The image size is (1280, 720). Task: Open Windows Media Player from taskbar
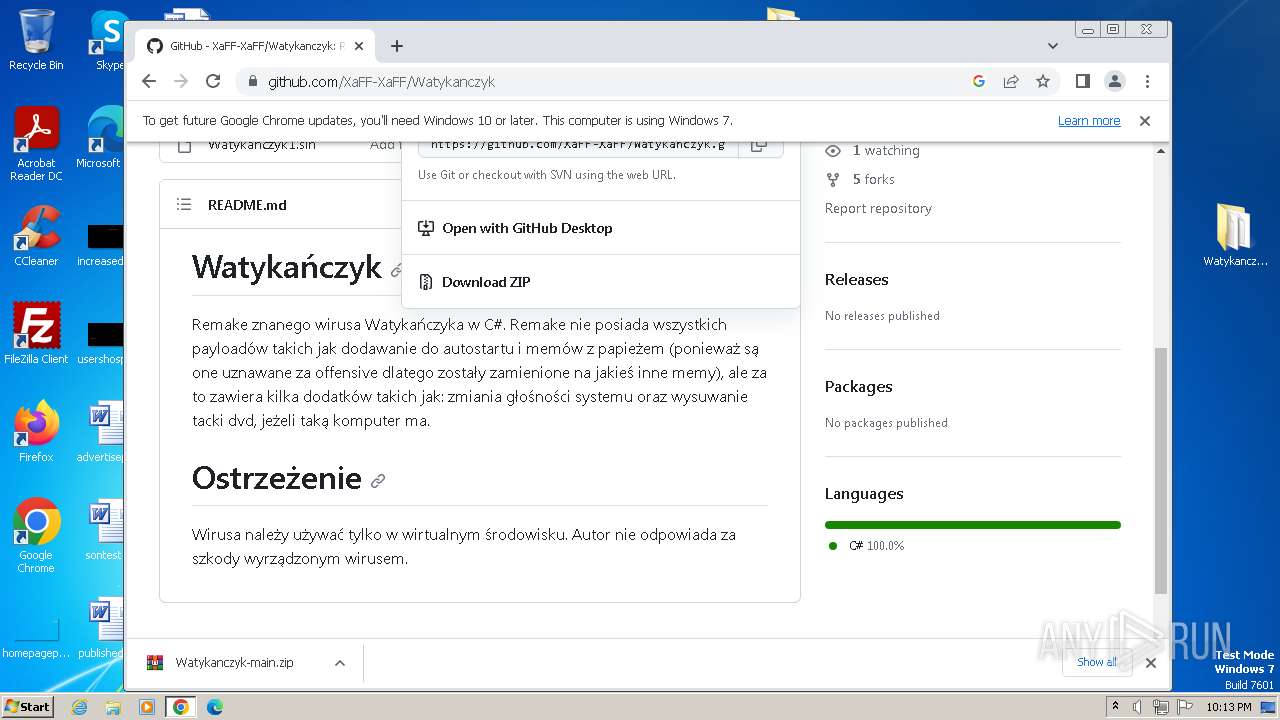click(147, 707)
